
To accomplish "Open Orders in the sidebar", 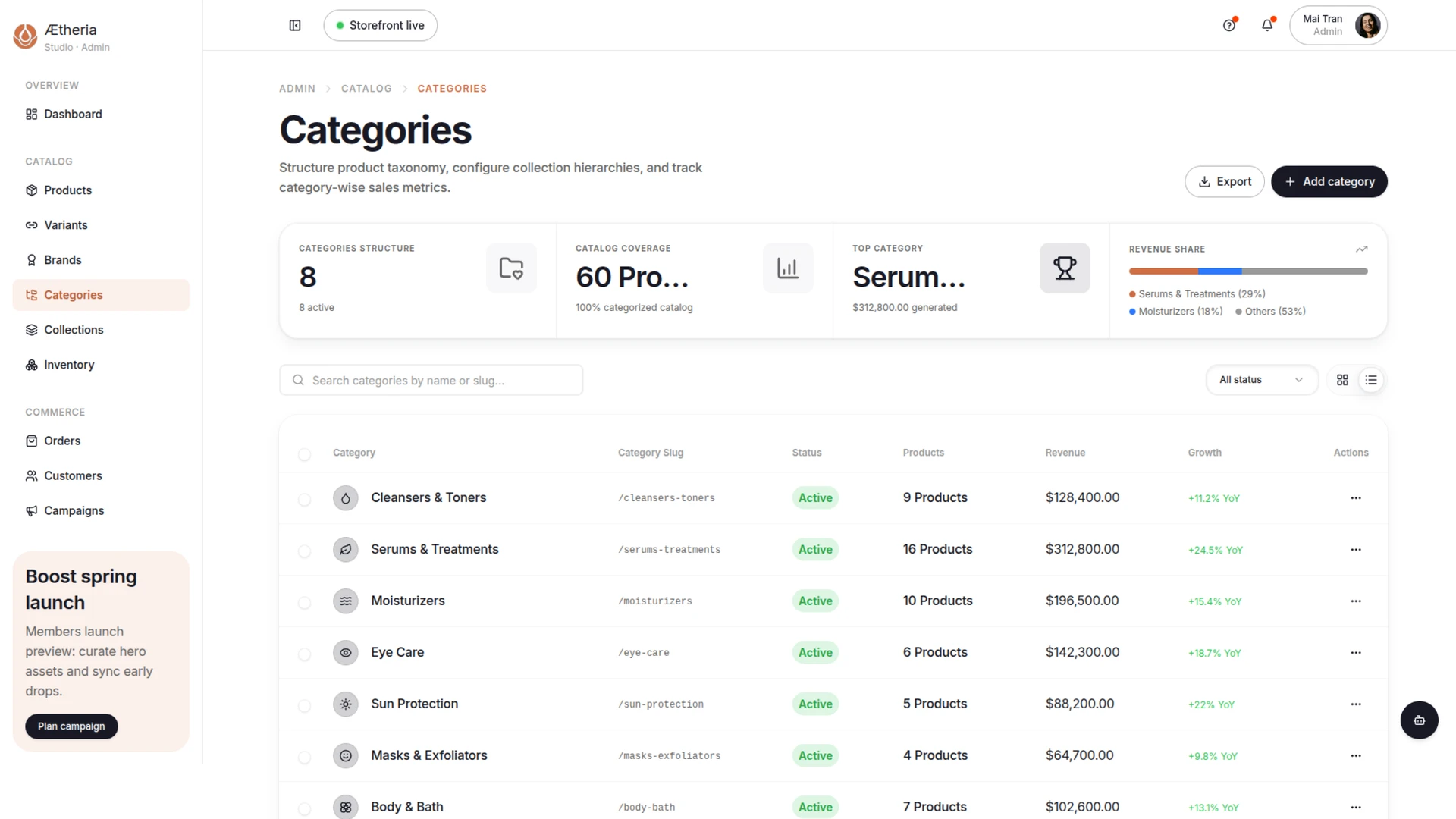I will (x=101, y=441).
